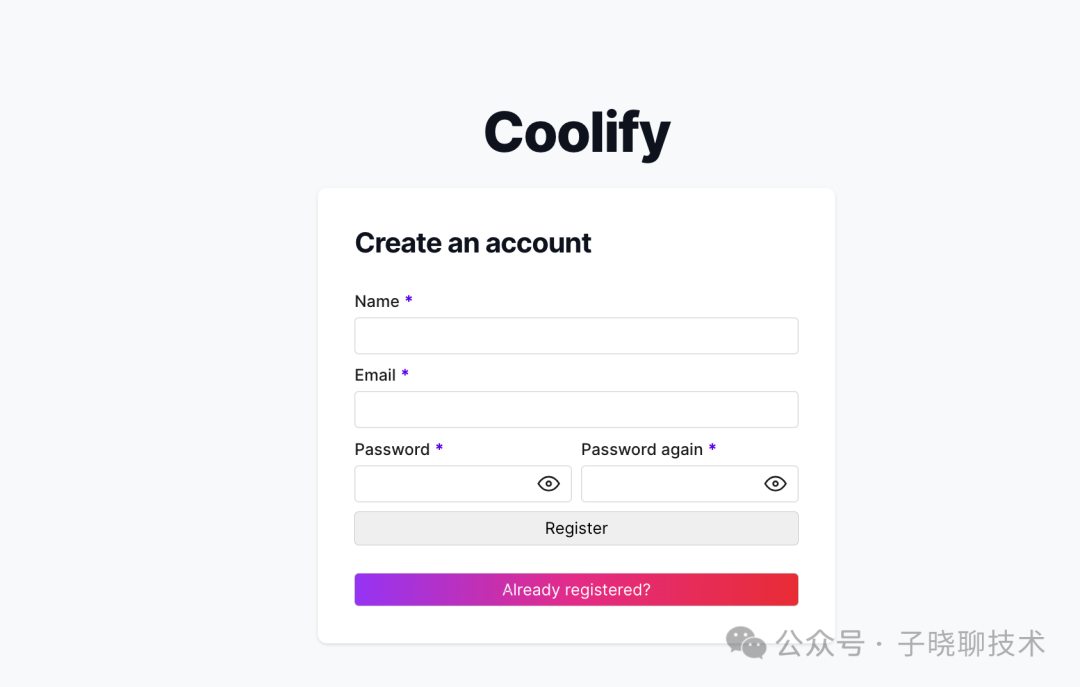The height and width of the screenshot is (687, 1080).
Task: Focus the Password input field
Action: 450,483
